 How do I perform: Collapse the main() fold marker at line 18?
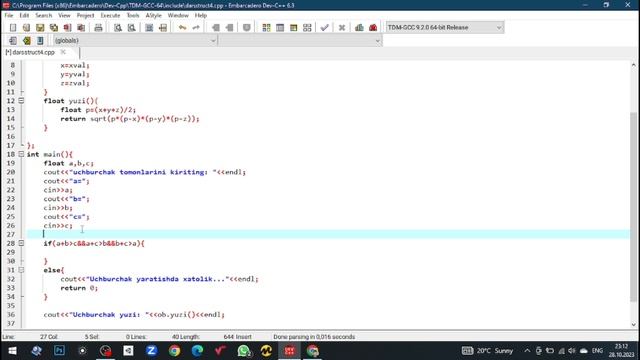[x=21, y=154]
